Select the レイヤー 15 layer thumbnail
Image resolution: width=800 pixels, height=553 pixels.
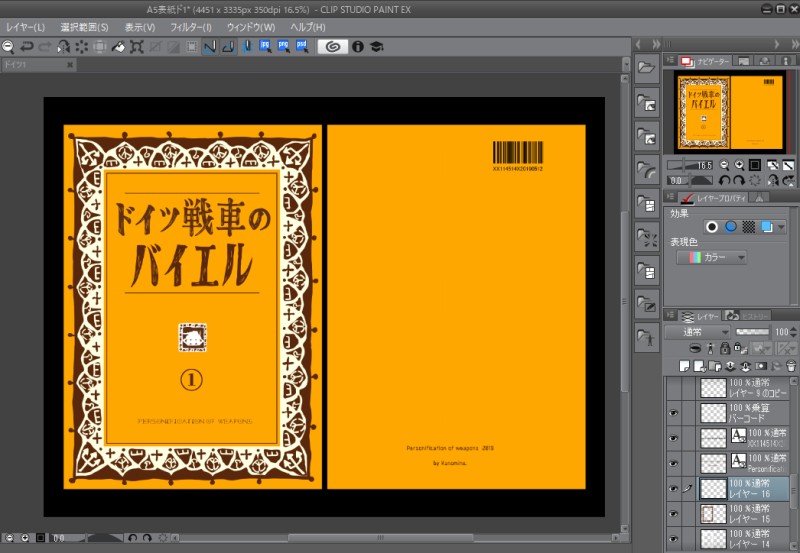click(x=713, y=514)
